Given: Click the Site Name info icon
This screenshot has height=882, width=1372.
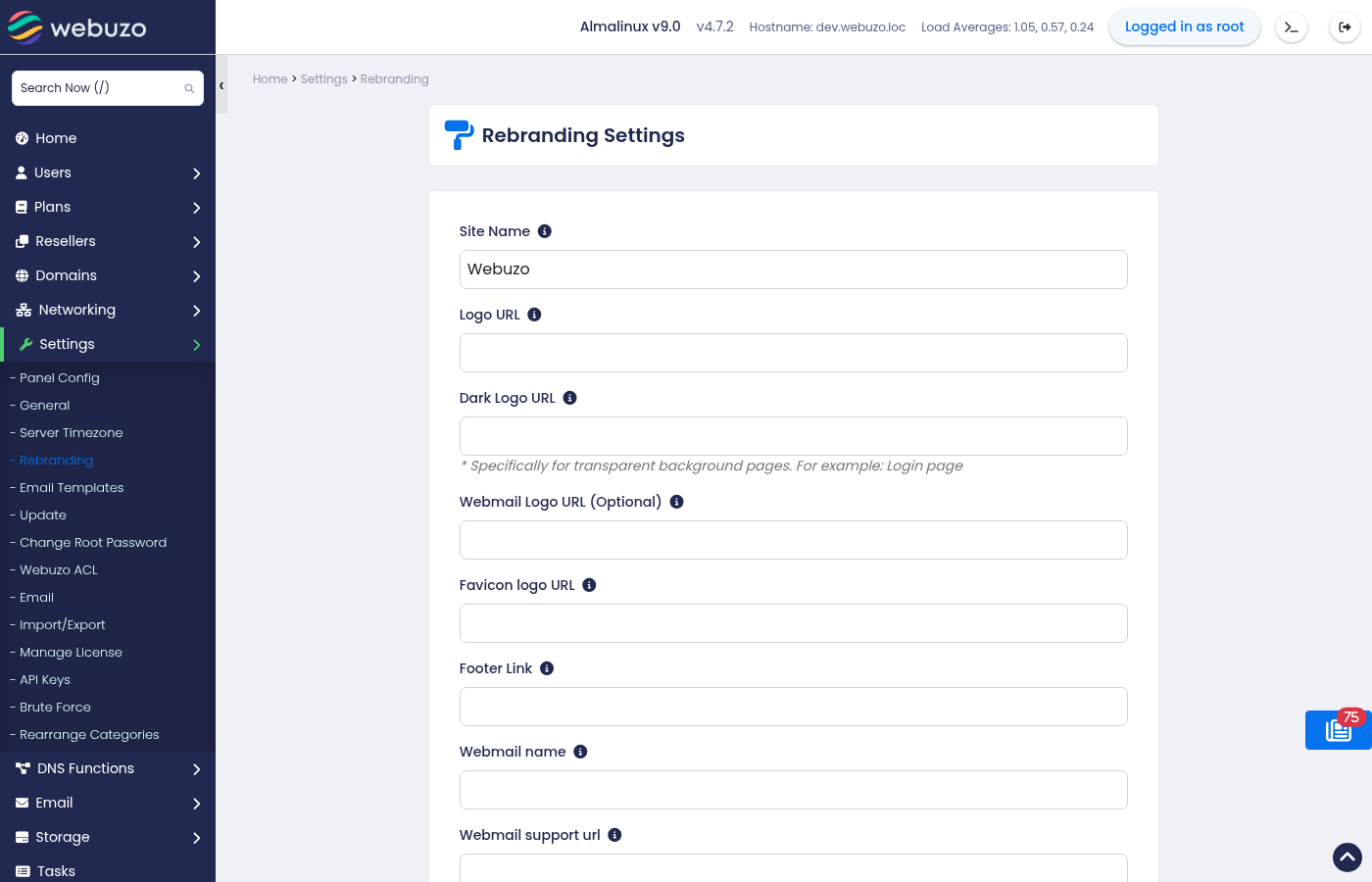Looking at the screenshot, I should coord(545,231).
